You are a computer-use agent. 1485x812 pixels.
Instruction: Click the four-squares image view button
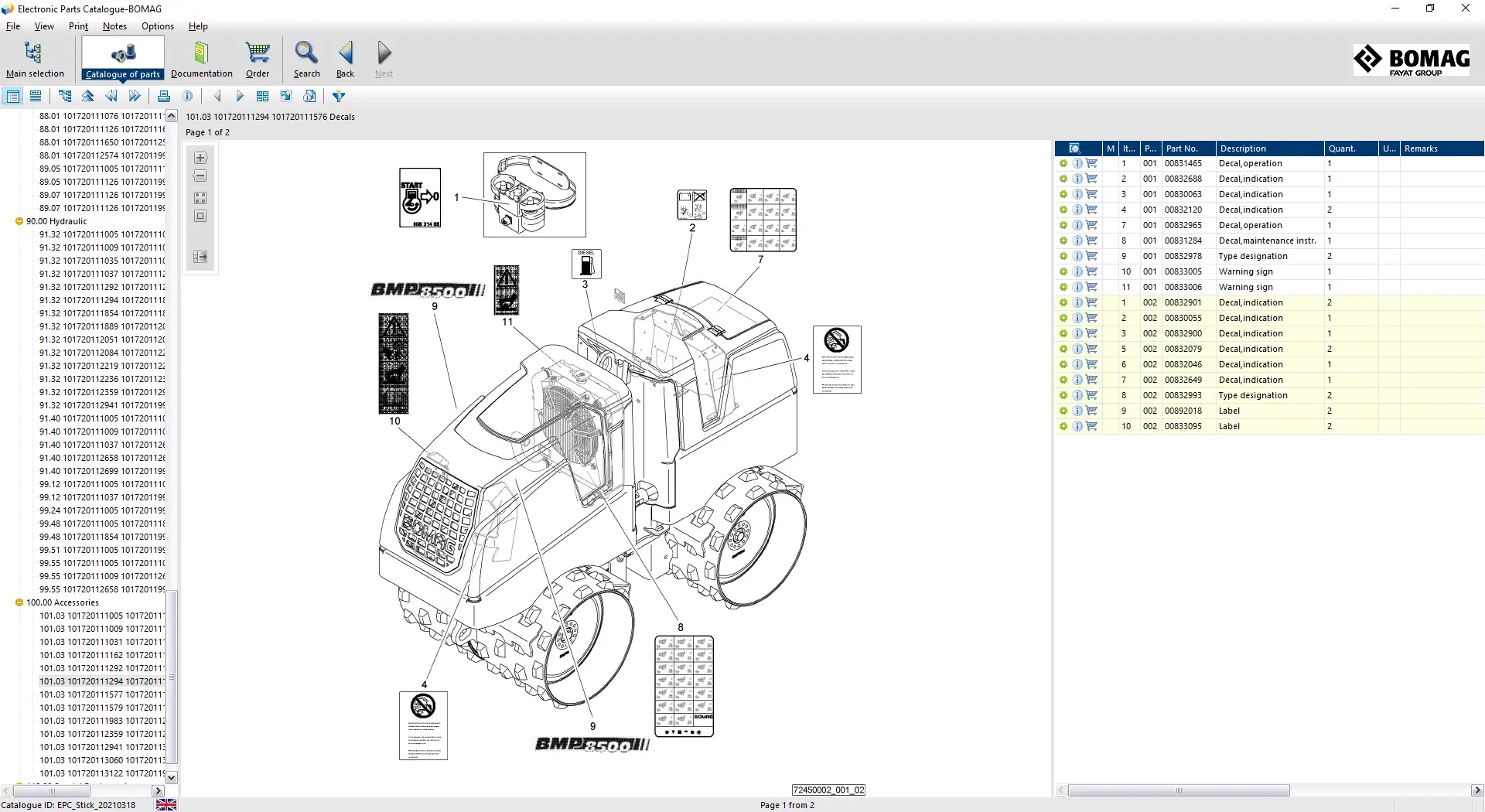tap(200, 198)
